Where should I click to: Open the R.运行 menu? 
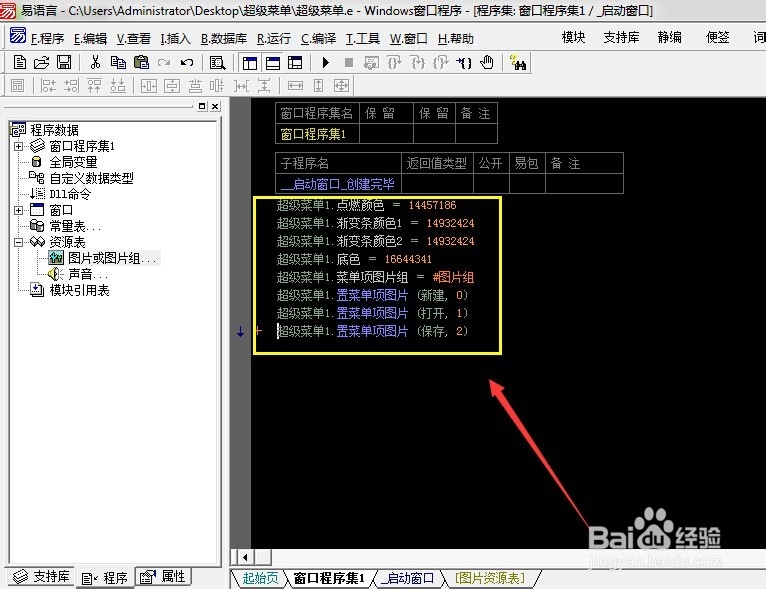274,39
